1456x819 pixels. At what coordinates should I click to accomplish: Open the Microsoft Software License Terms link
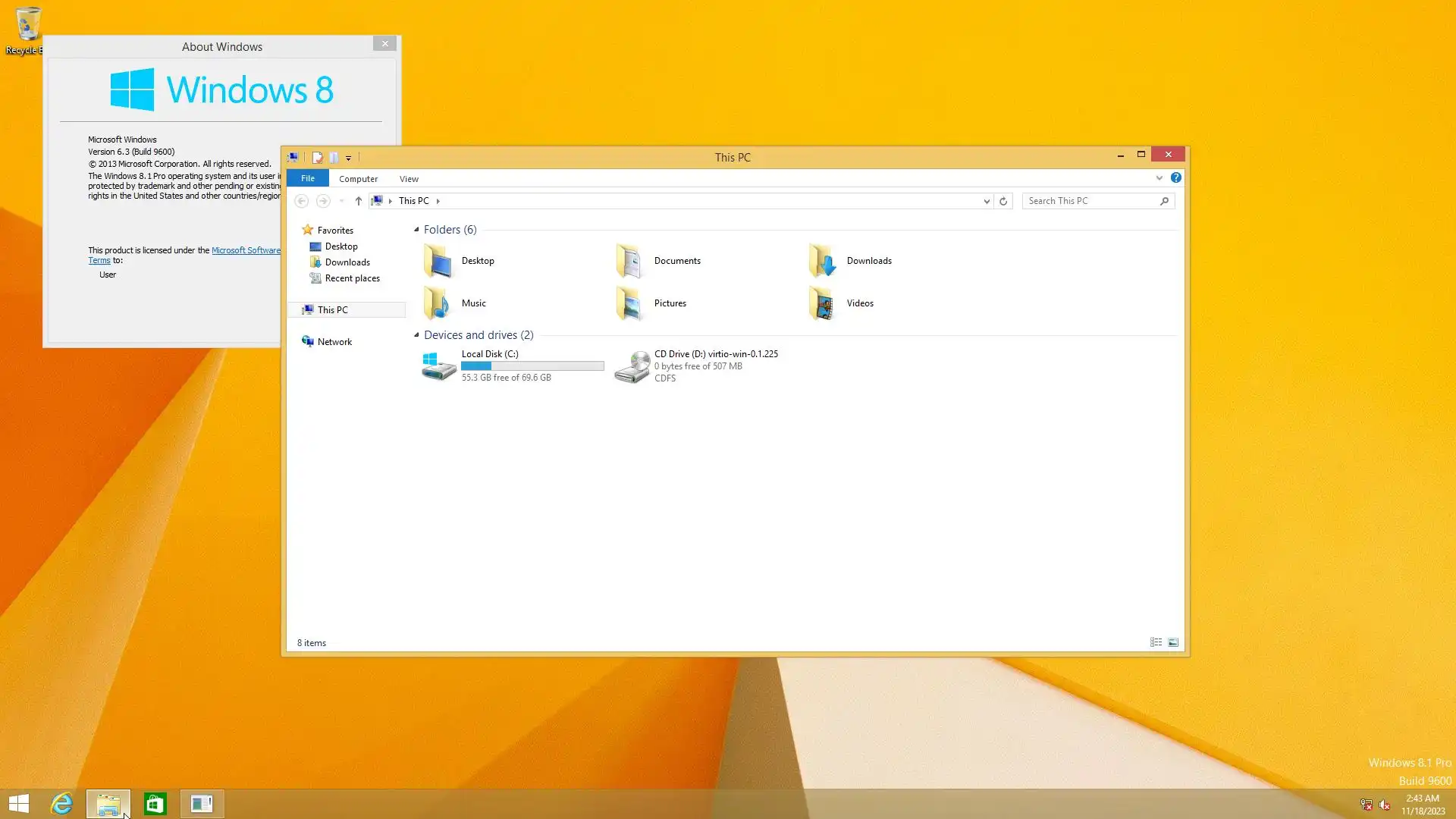click(x=246, y=250)
